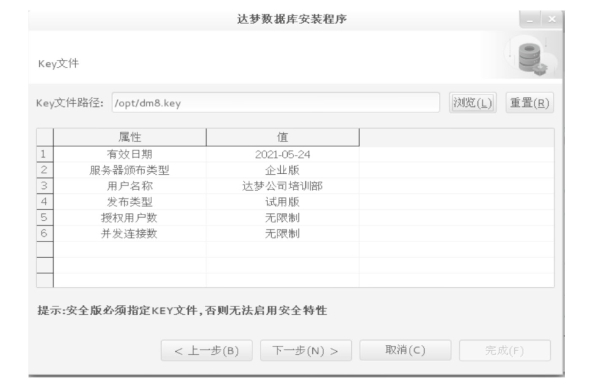This screenshot has height=387, width=604.
Task: Select row header number 1
Action: [45, 154]
